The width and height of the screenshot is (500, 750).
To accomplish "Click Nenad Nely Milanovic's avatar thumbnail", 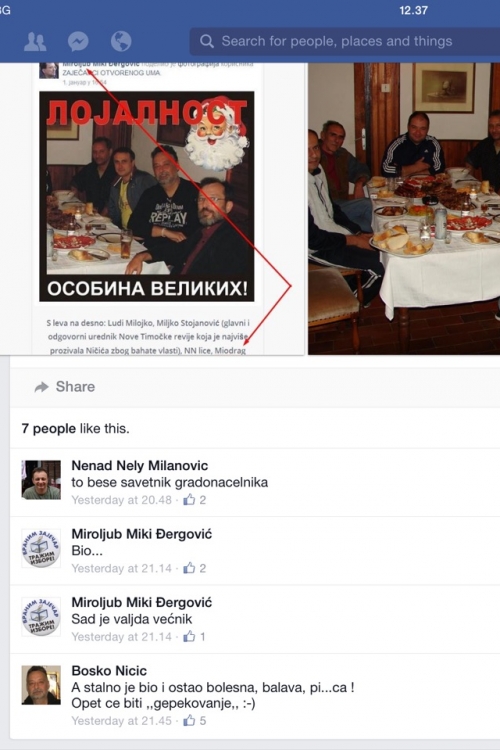I will pyautogui.click(x=41, y=480).
